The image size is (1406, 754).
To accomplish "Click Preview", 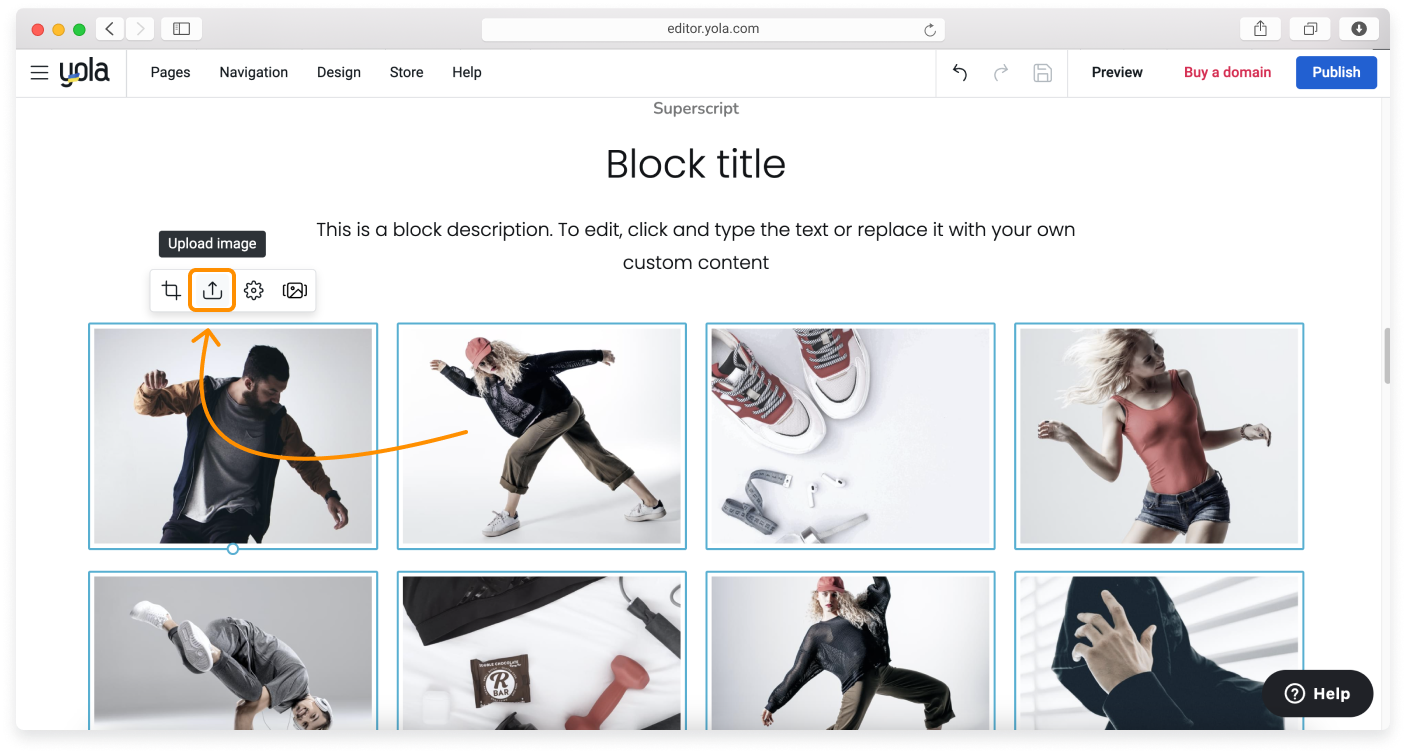I will click(1116, 72).
